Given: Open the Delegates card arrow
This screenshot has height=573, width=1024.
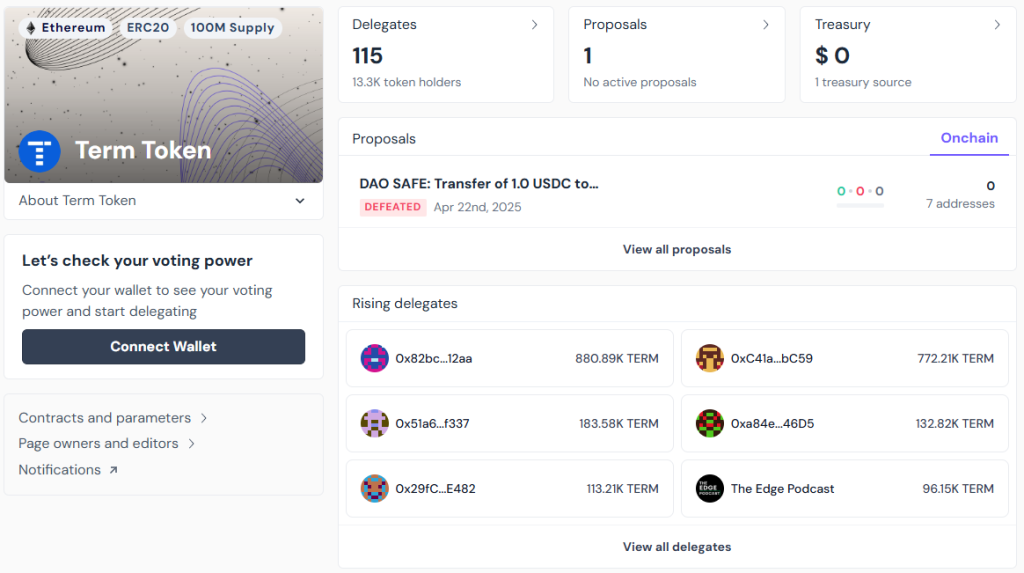Looking at the screenshot, I should pyautogui.click(x=534, y=24).
